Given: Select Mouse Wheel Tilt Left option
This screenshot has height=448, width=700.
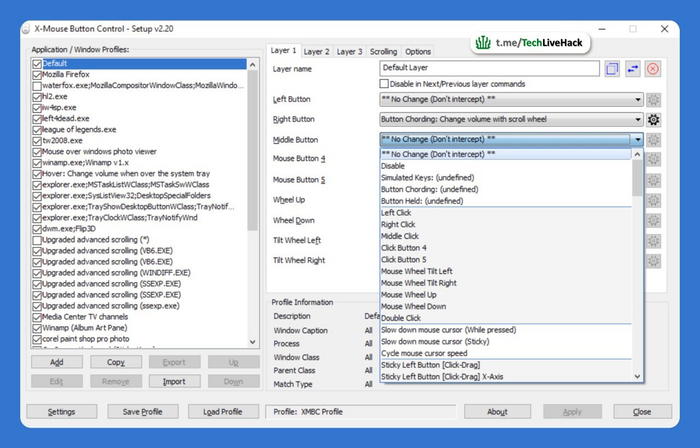Looking at the screenshot, I should pyautogui.click(x=506, y=271).
